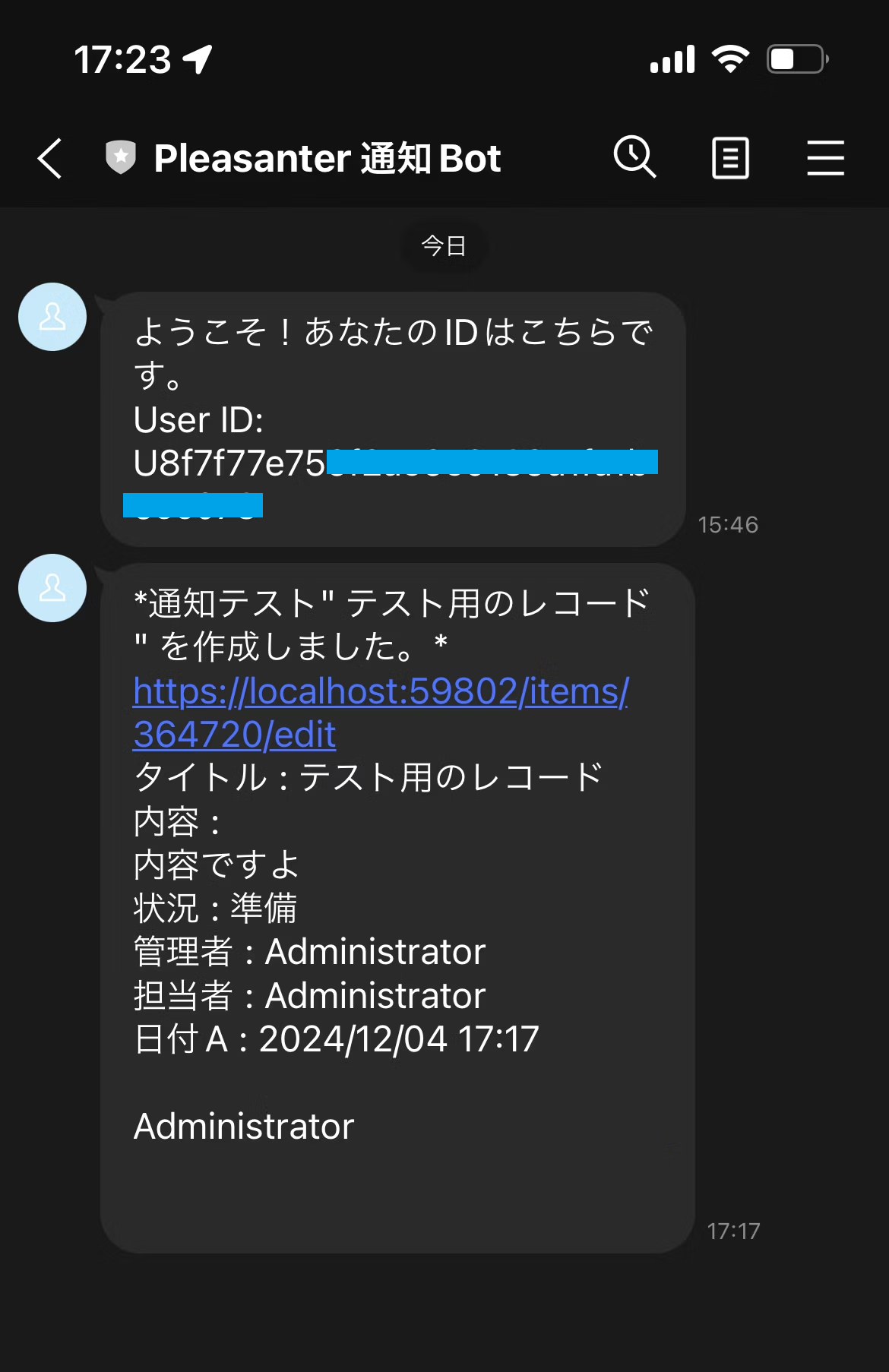Image resolution: width=889 pixels, height=1372 pixels.
Task: Open the localhost items/364720/edit link
Action: pyautogui.click(x=380, y=713)
